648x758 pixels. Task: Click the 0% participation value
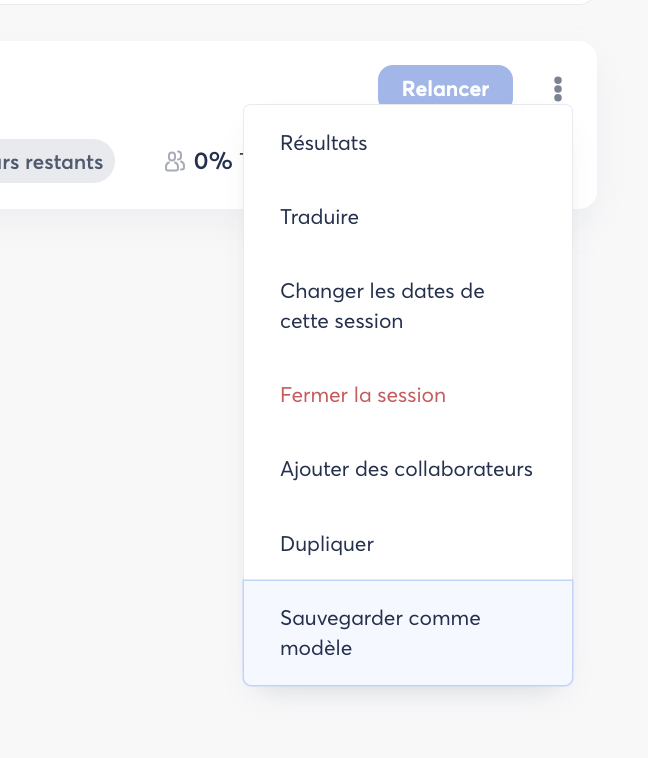212,162
